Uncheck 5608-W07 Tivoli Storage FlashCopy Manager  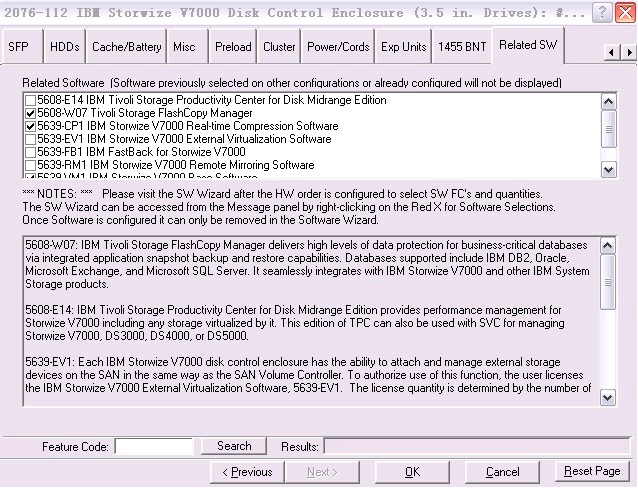click(x=31, y=113)
